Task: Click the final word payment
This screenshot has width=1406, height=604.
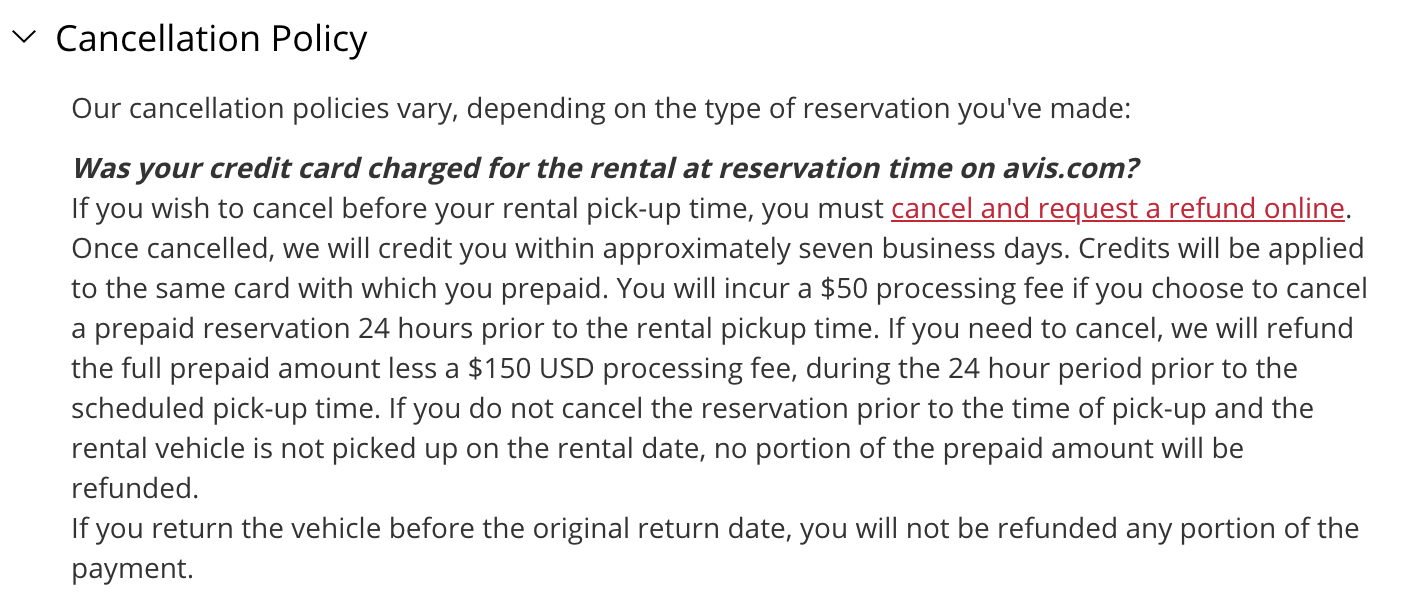Action: pos(130,568)
